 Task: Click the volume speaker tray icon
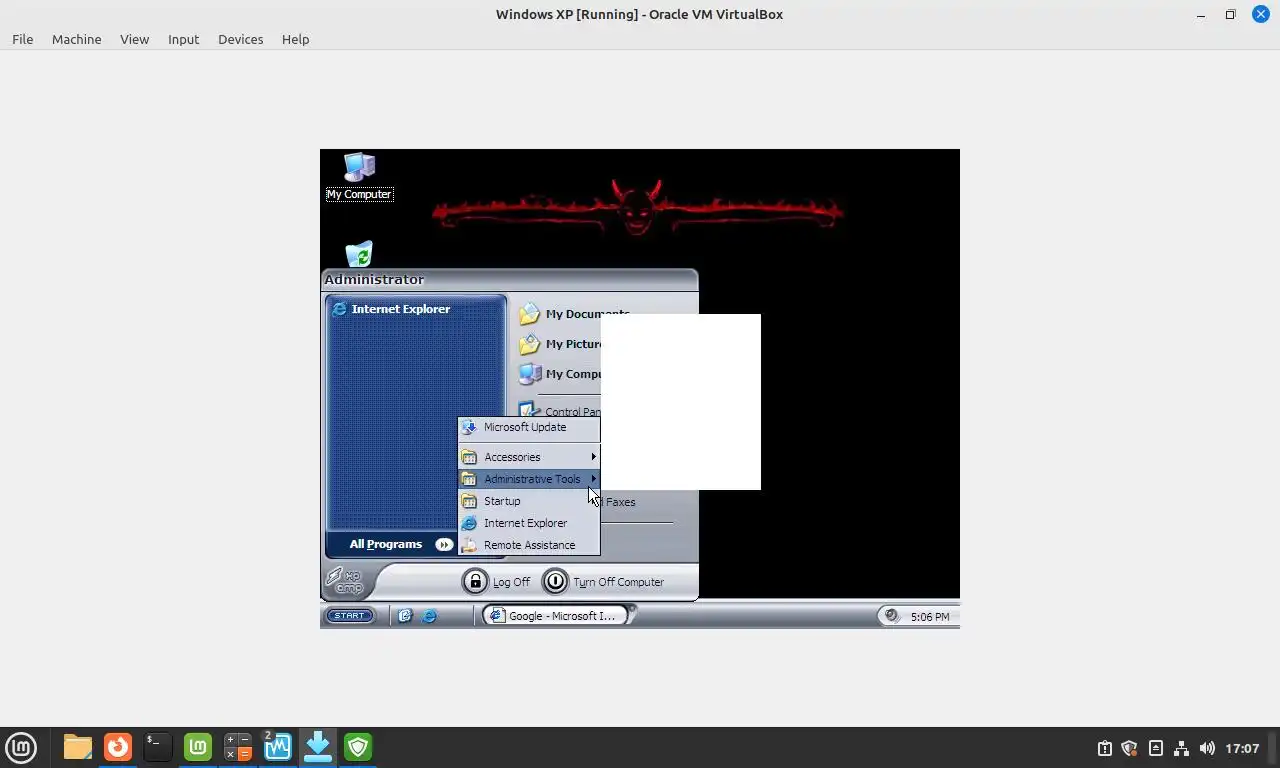pos(1207,748)
